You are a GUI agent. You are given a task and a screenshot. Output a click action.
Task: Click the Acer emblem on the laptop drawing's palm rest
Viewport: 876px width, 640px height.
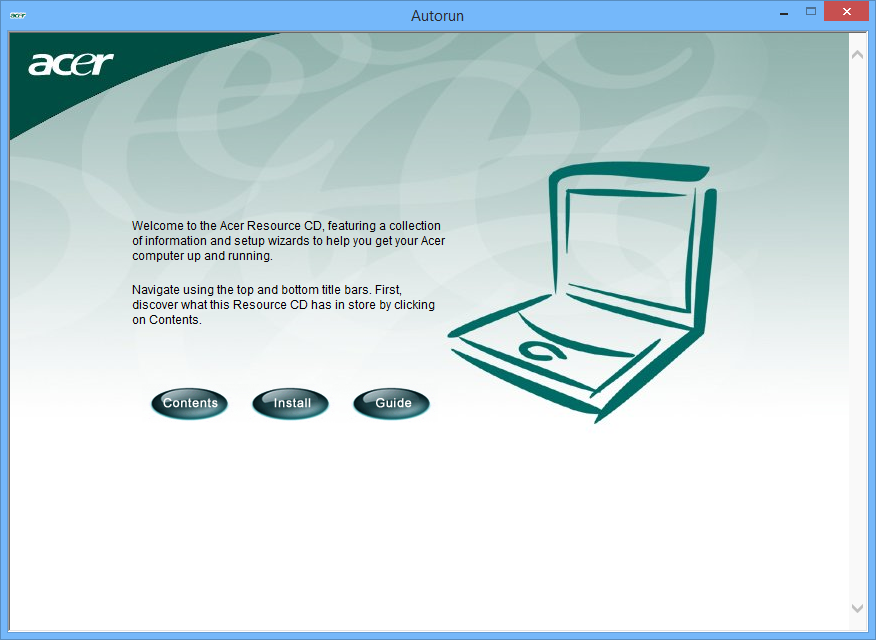(542, 349)
